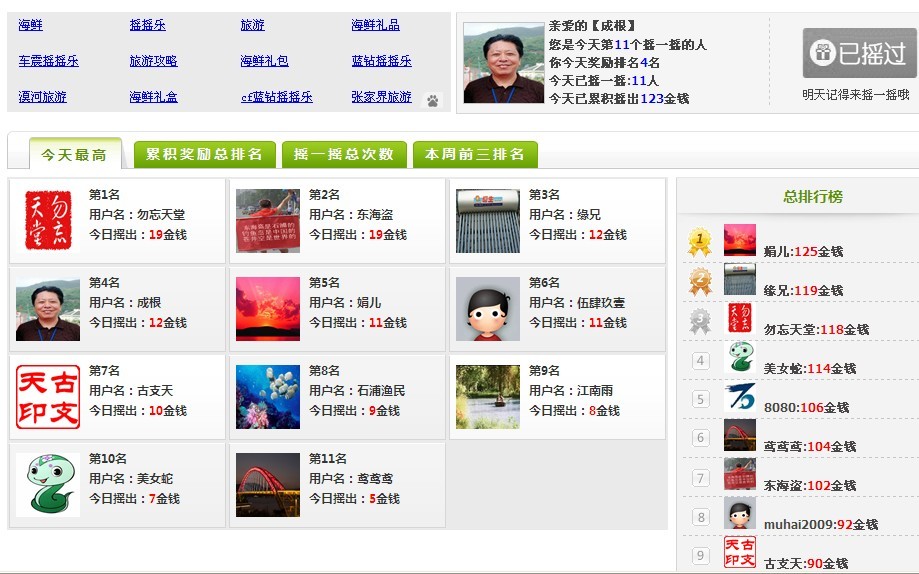Open the 海鲜礼品 link
Image resolution: width=919 pixels, height=574 pixels.
pyautogui.click(x=375, y=25)
